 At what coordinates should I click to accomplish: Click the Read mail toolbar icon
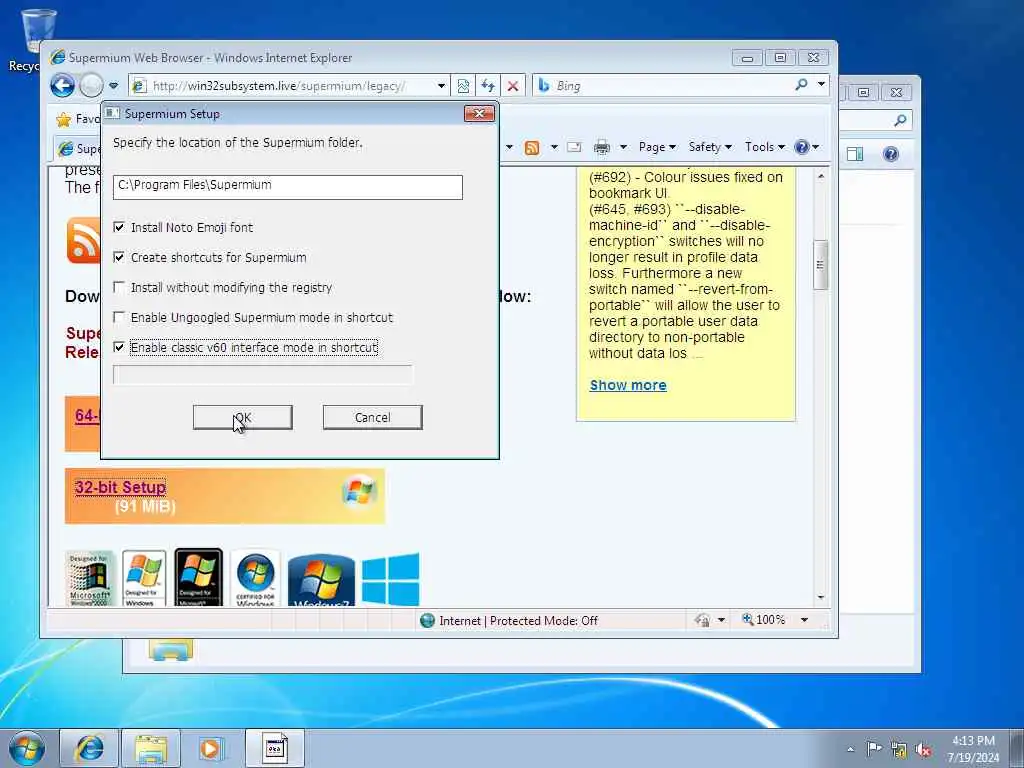[574, 147]
